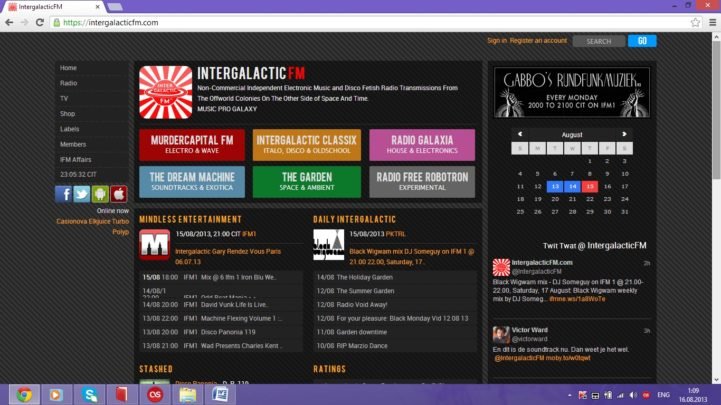Screen dimensions: 721x405
Task: Open the Radio Galaxia channel
Action: coord(422,145)
